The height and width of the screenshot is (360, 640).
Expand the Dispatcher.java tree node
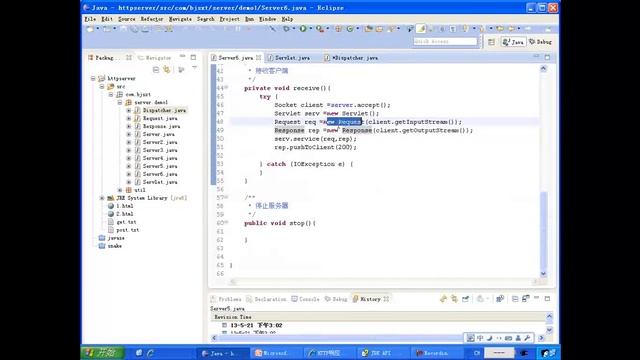click(x=129, y=110)
